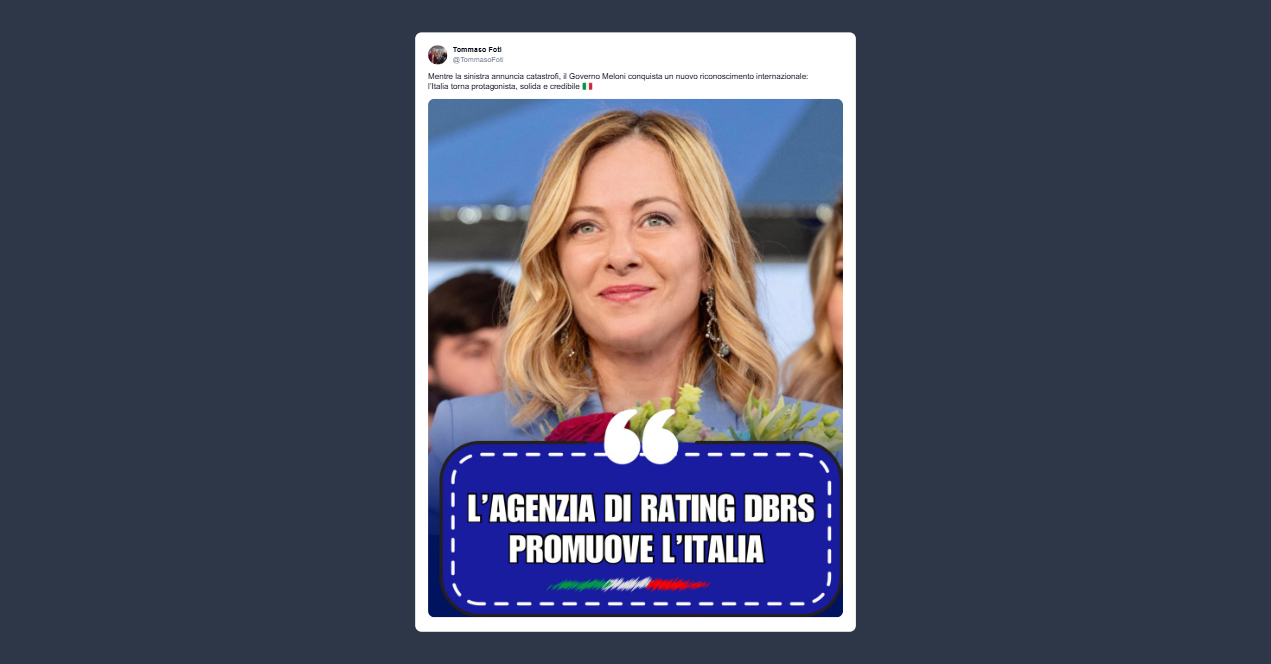
Task: Click the white quotation marks icon
Action: coord(642,436)
